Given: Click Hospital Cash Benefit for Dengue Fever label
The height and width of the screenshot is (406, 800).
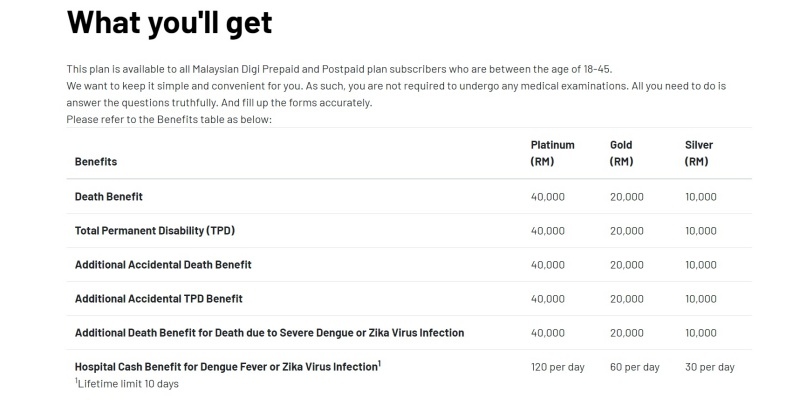Looking at the screenshot, I should click(228, 367).
